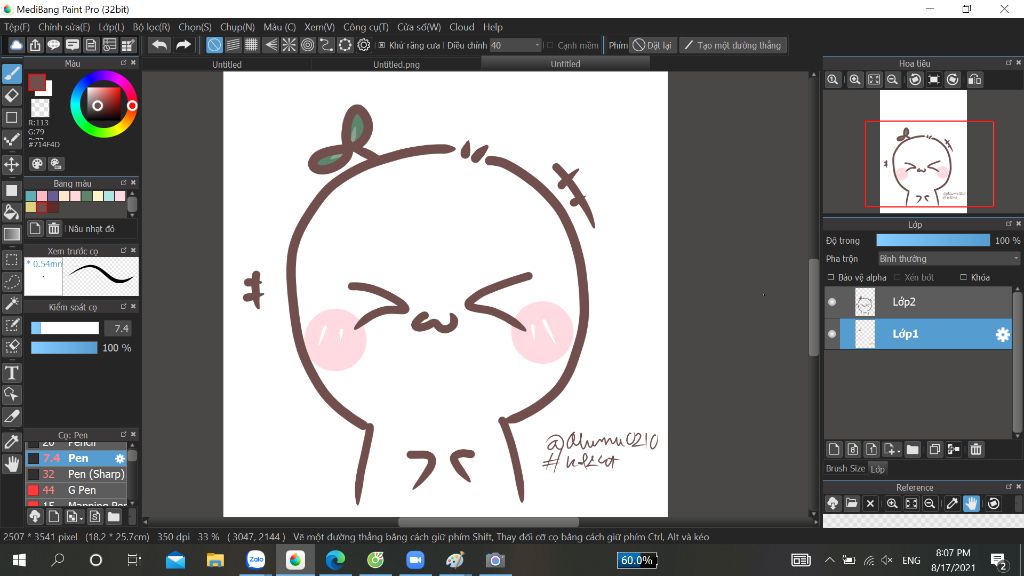Flip canvas horizontally in Navigator
Screen dimensions: 1024x576
(974, 80)
